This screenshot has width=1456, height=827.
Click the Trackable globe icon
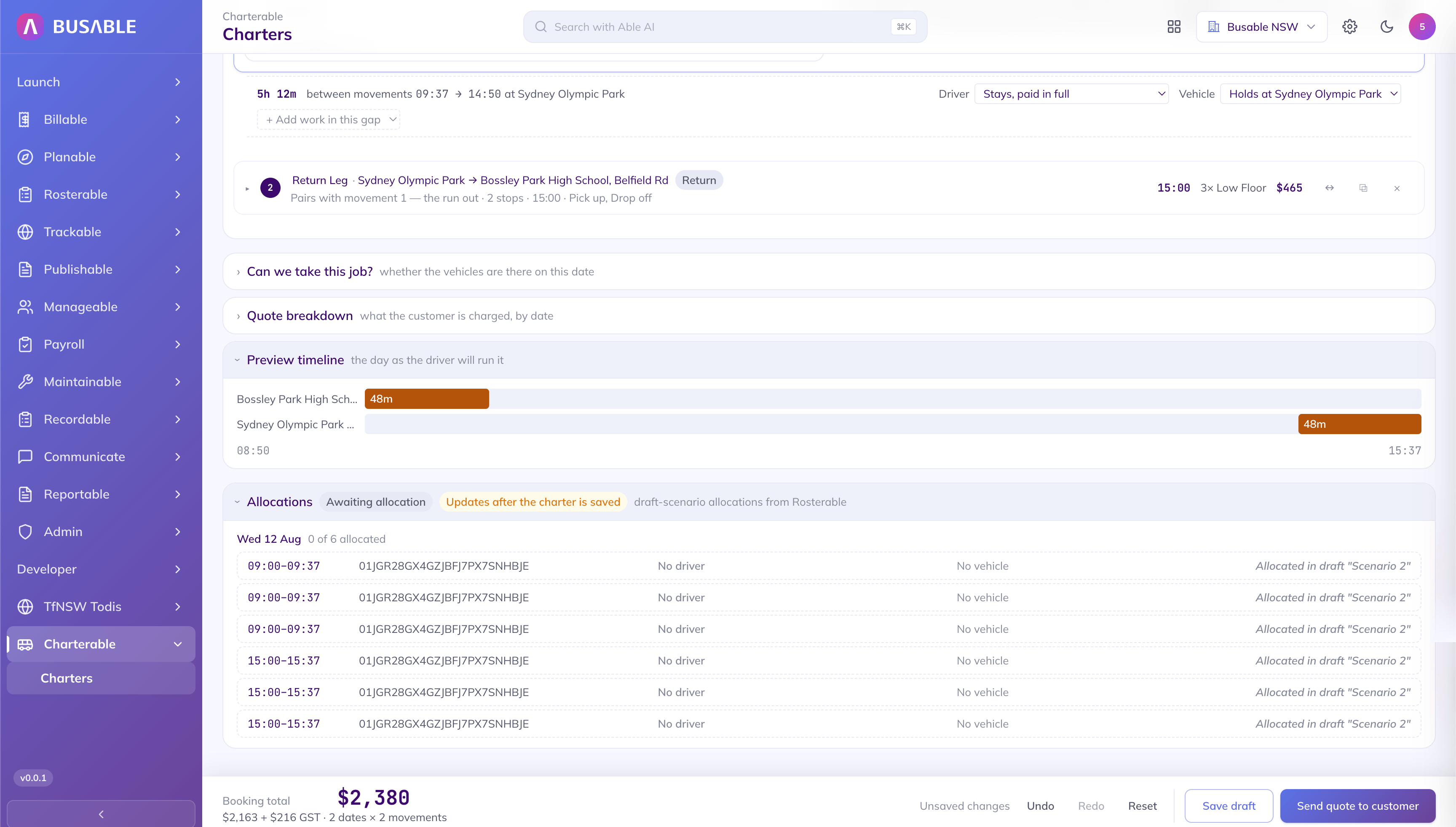click(x=25, y=232)
